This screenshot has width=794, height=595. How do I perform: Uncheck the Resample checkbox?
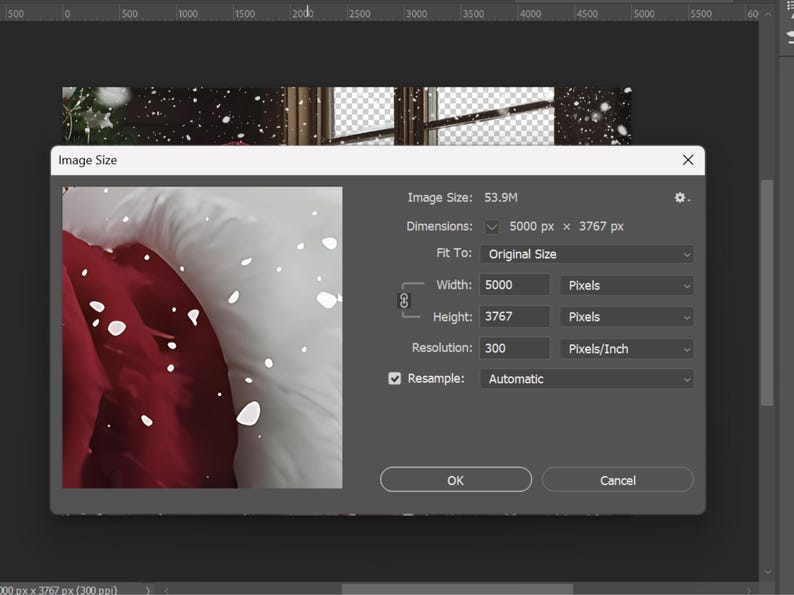(x=394, y=378)
